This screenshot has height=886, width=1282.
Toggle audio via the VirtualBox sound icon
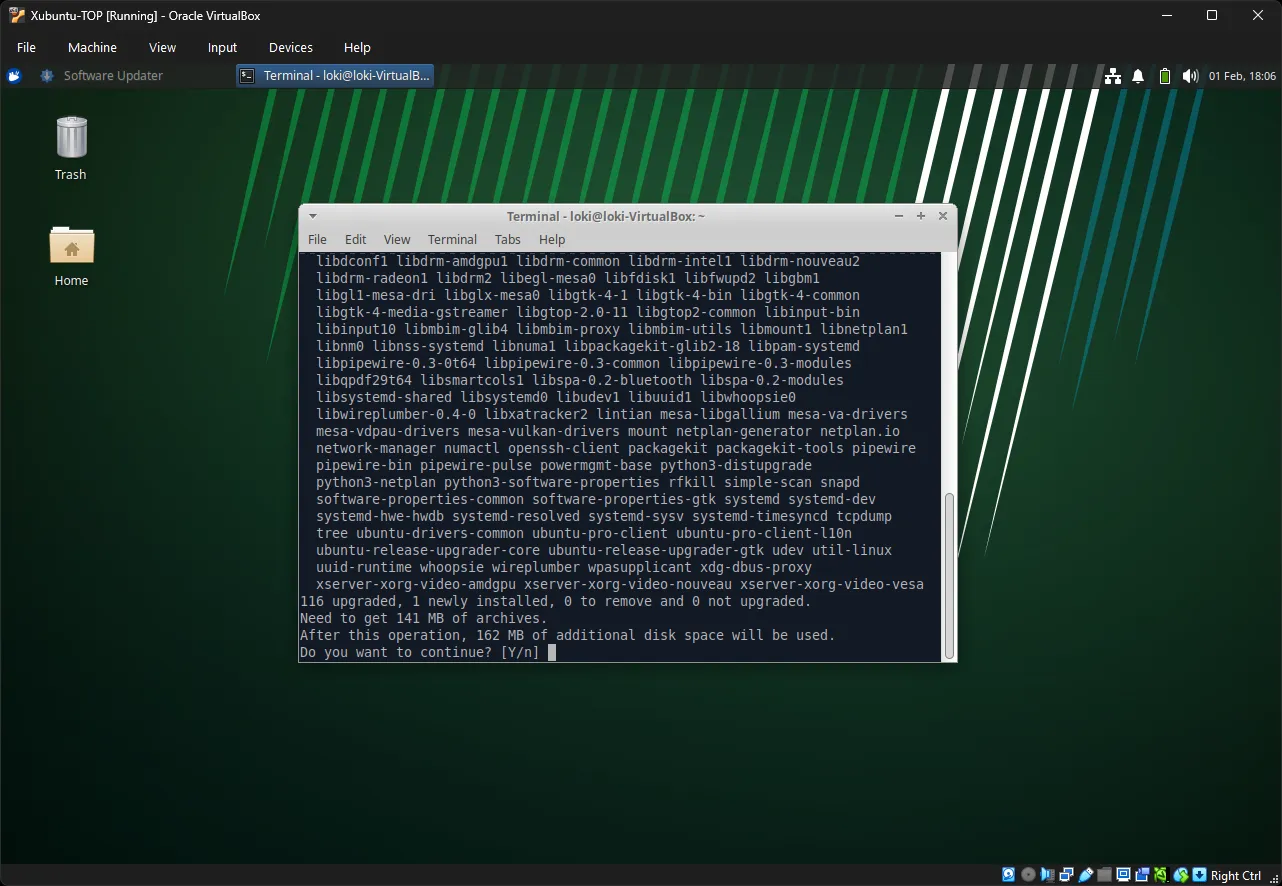1047,874
